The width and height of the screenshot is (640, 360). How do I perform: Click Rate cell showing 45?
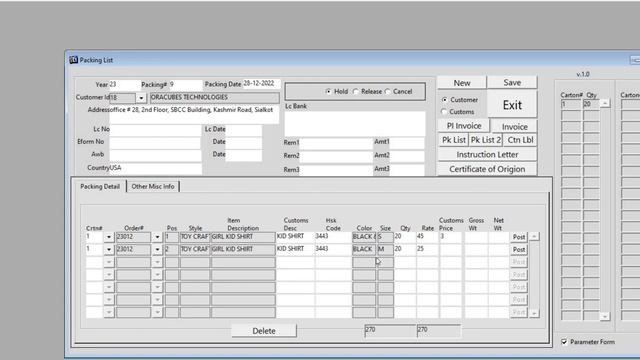tap(427, 237)
